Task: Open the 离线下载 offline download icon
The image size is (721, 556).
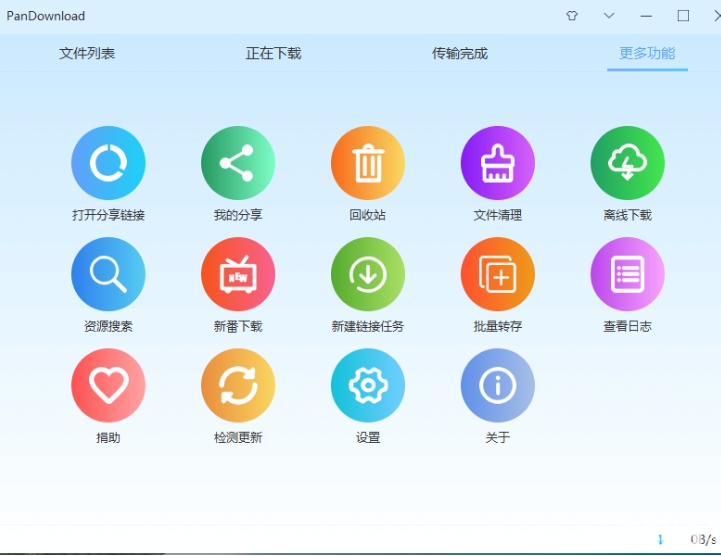Action: [x=627, y=163]
